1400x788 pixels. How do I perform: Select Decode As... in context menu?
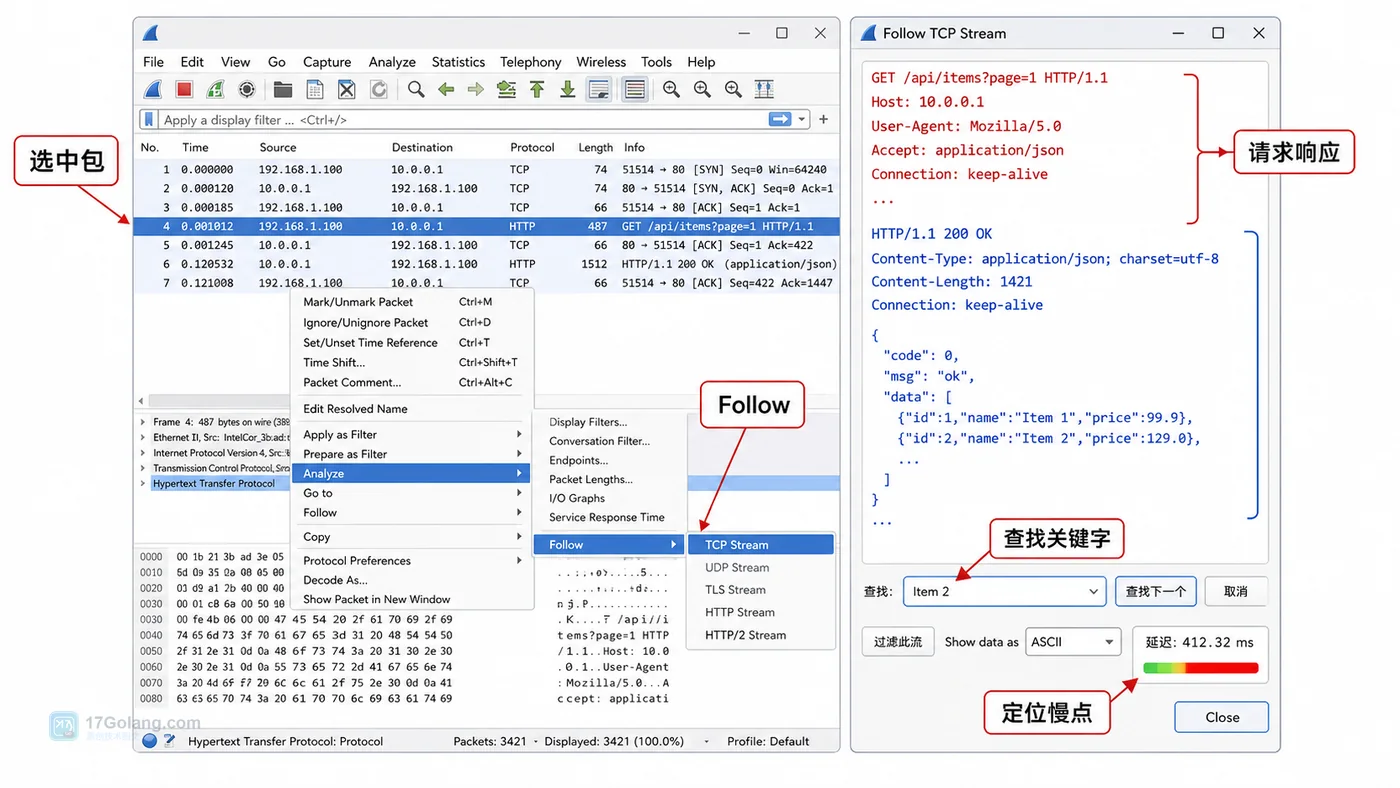[x=412, y=580]
